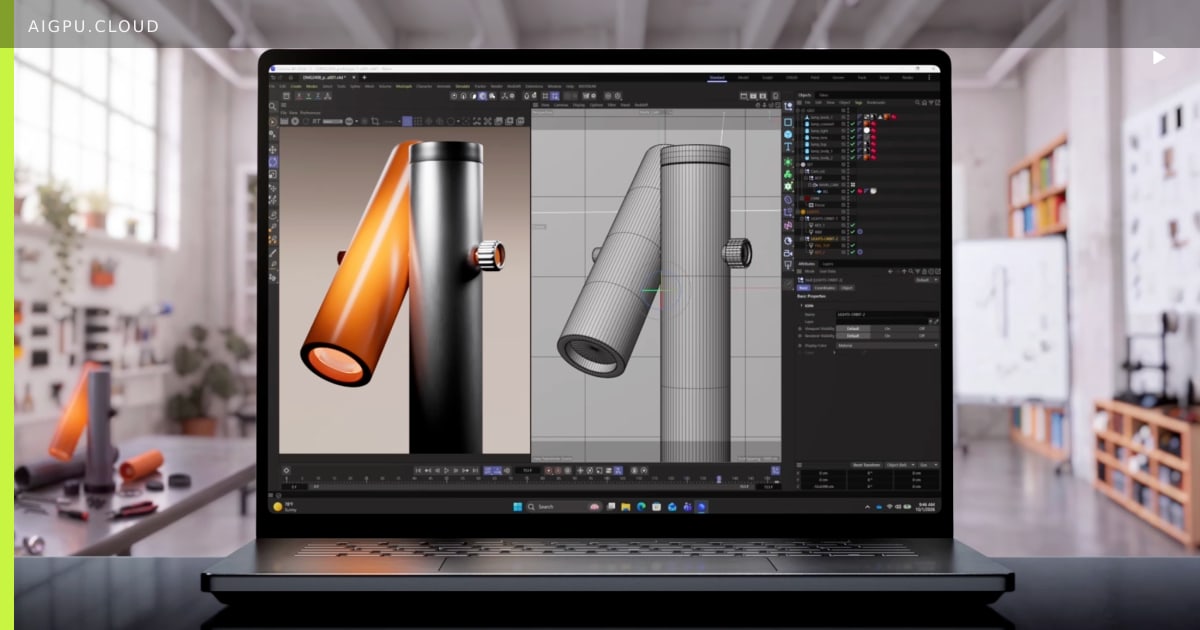
Task: Switch to the Takes tab
Action: point(822,95)
